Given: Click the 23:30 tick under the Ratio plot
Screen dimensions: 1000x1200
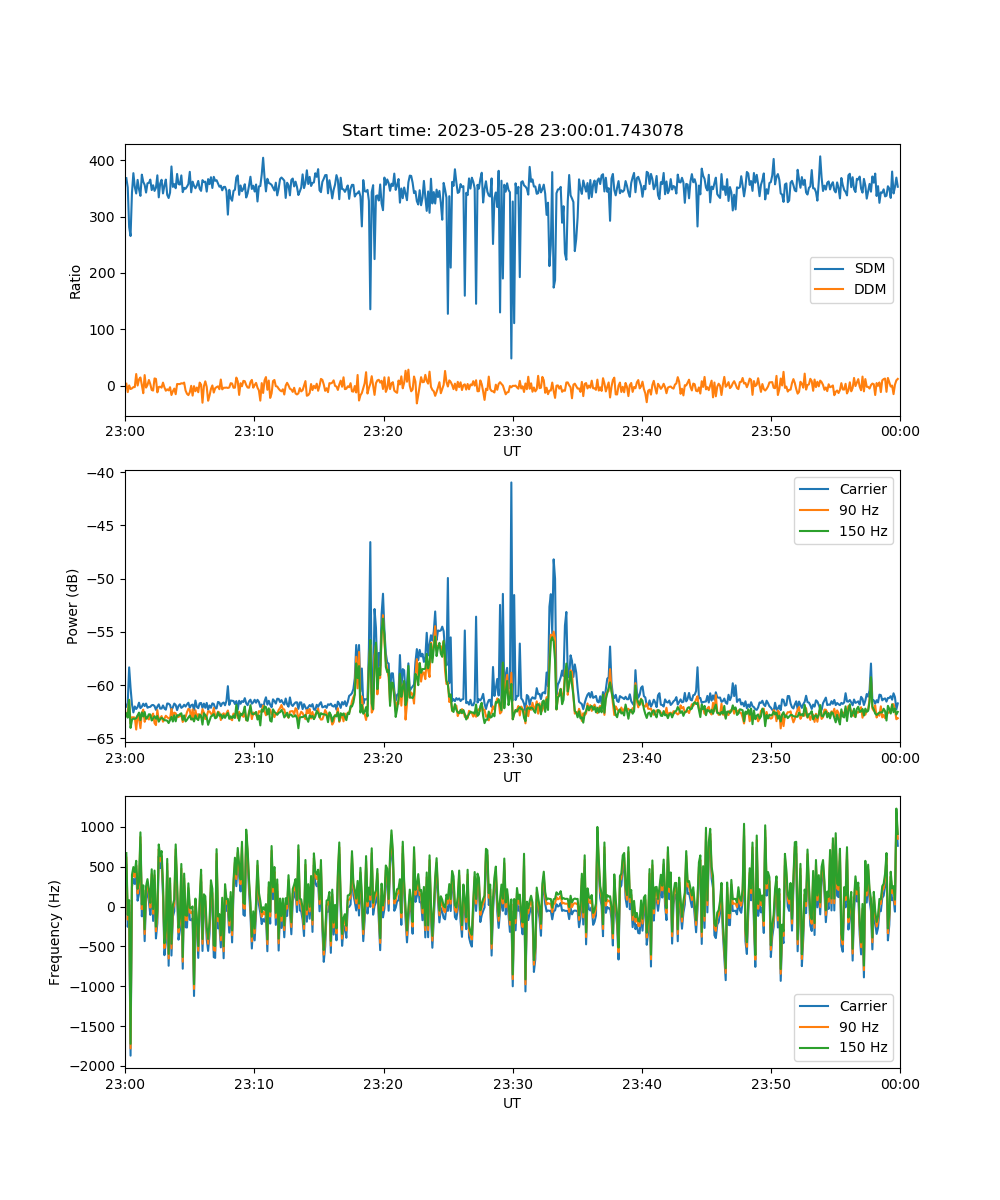Looking at the screenshot, I should 513,431.
